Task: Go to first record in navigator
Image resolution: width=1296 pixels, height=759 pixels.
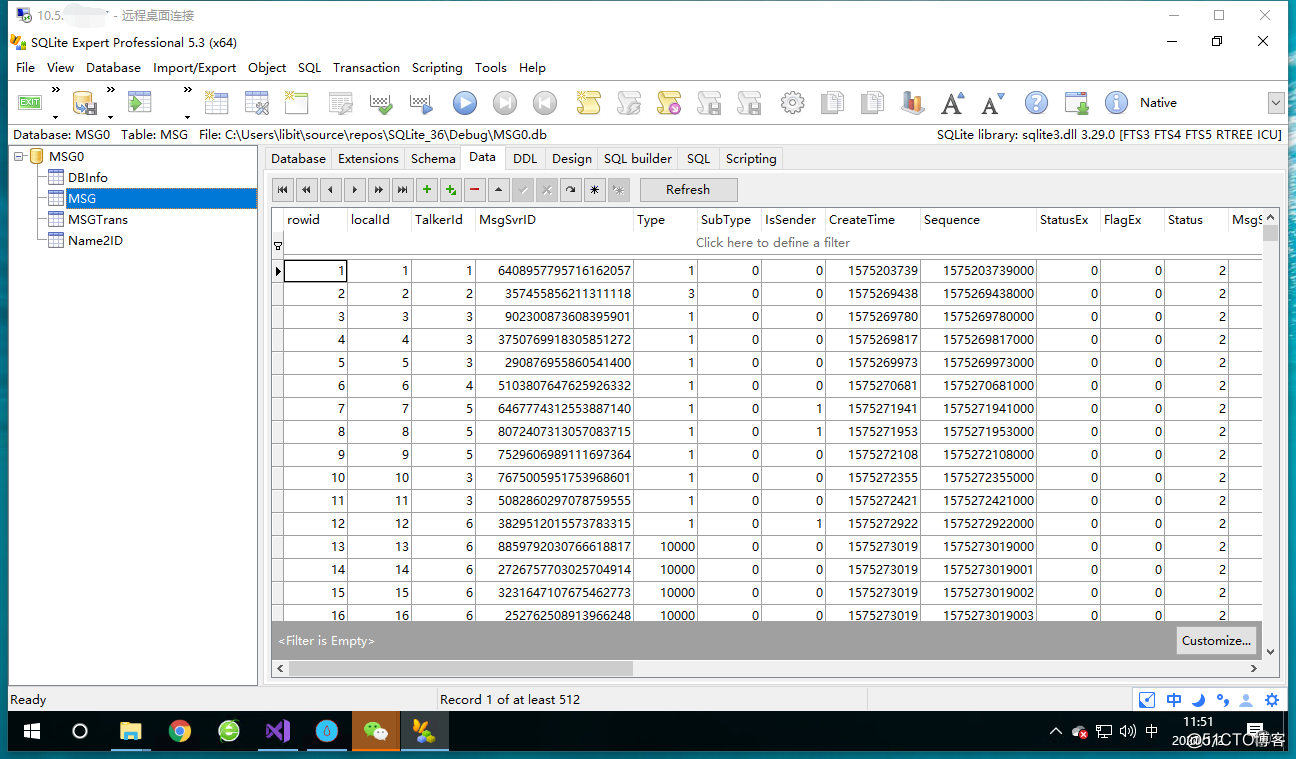Action: (x=283, y=189)
